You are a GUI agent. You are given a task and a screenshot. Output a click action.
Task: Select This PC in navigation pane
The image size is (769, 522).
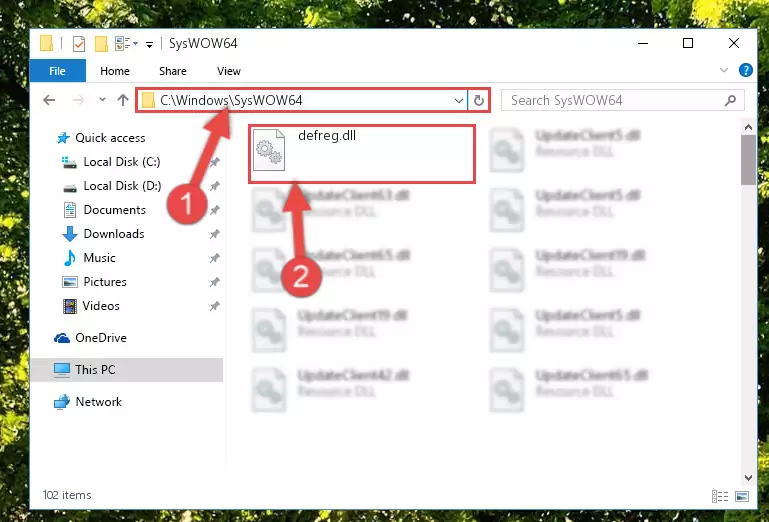pos(127,370)
